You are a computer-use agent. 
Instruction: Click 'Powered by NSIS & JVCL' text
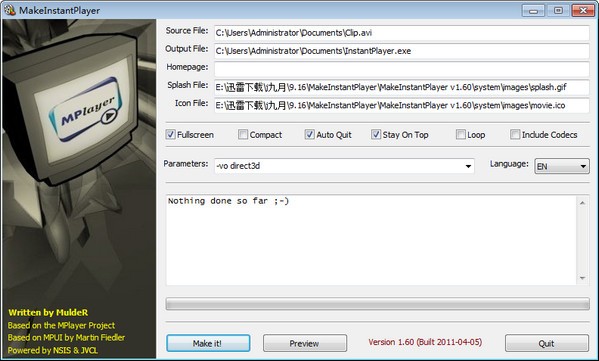(53, 350)
